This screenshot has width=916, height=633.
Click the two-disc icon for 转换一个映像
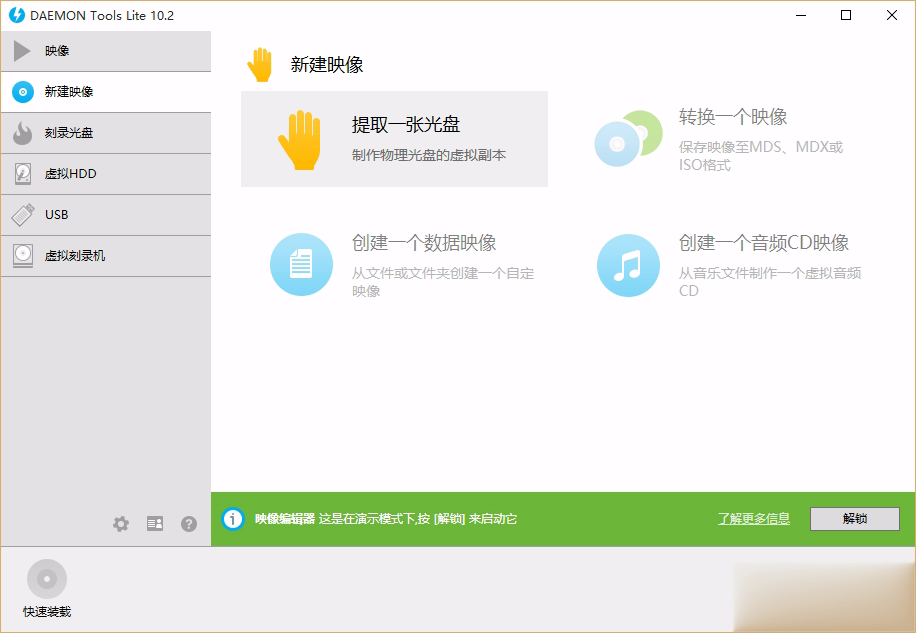coord(629,138)
